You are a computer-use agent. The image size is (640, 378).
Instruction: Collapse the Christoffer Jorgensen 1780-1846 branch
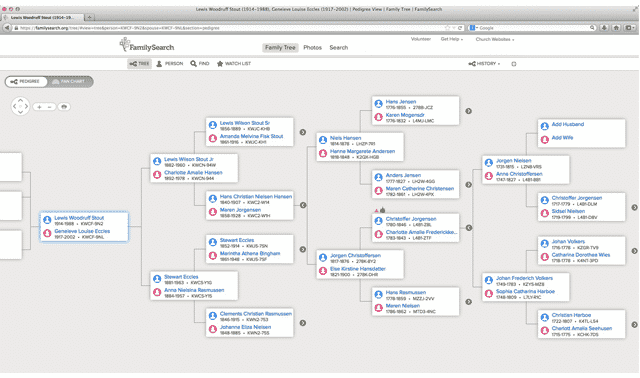469,228
